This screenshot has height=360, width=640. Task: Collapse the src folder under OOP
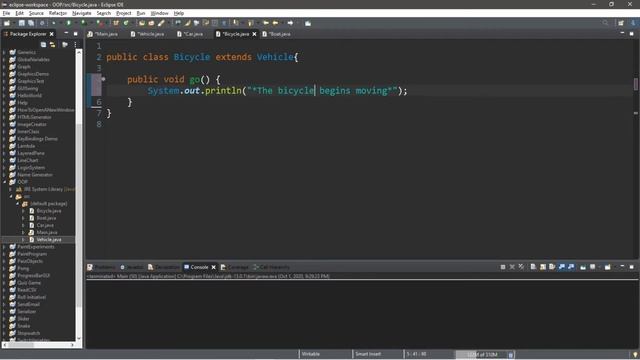pos(11,196)
